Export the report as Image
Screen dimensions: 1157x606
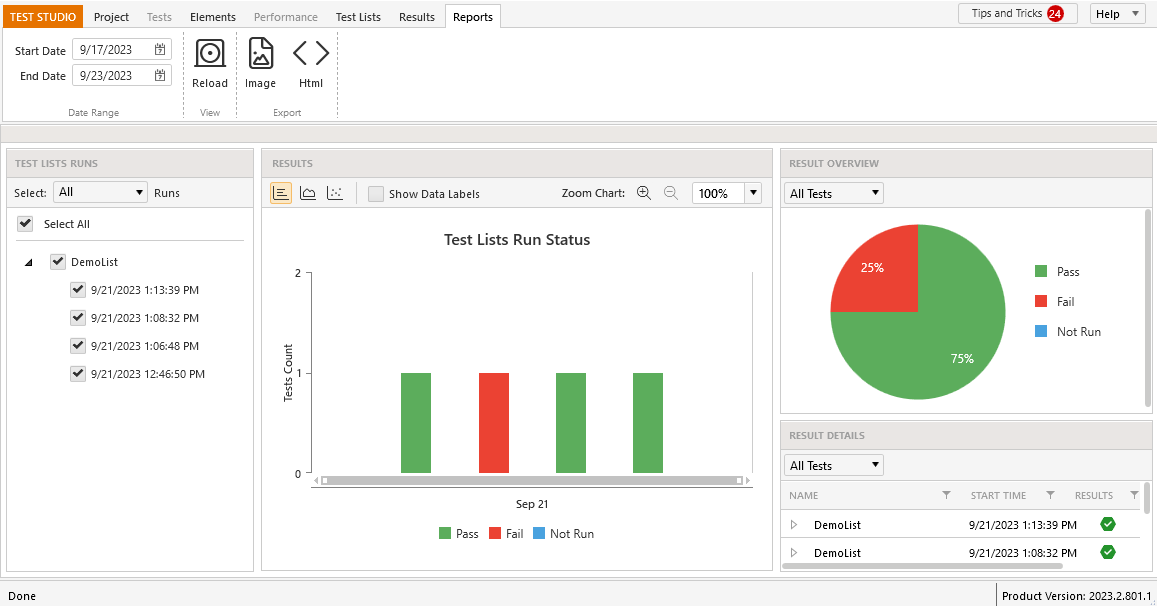(260, 54)
